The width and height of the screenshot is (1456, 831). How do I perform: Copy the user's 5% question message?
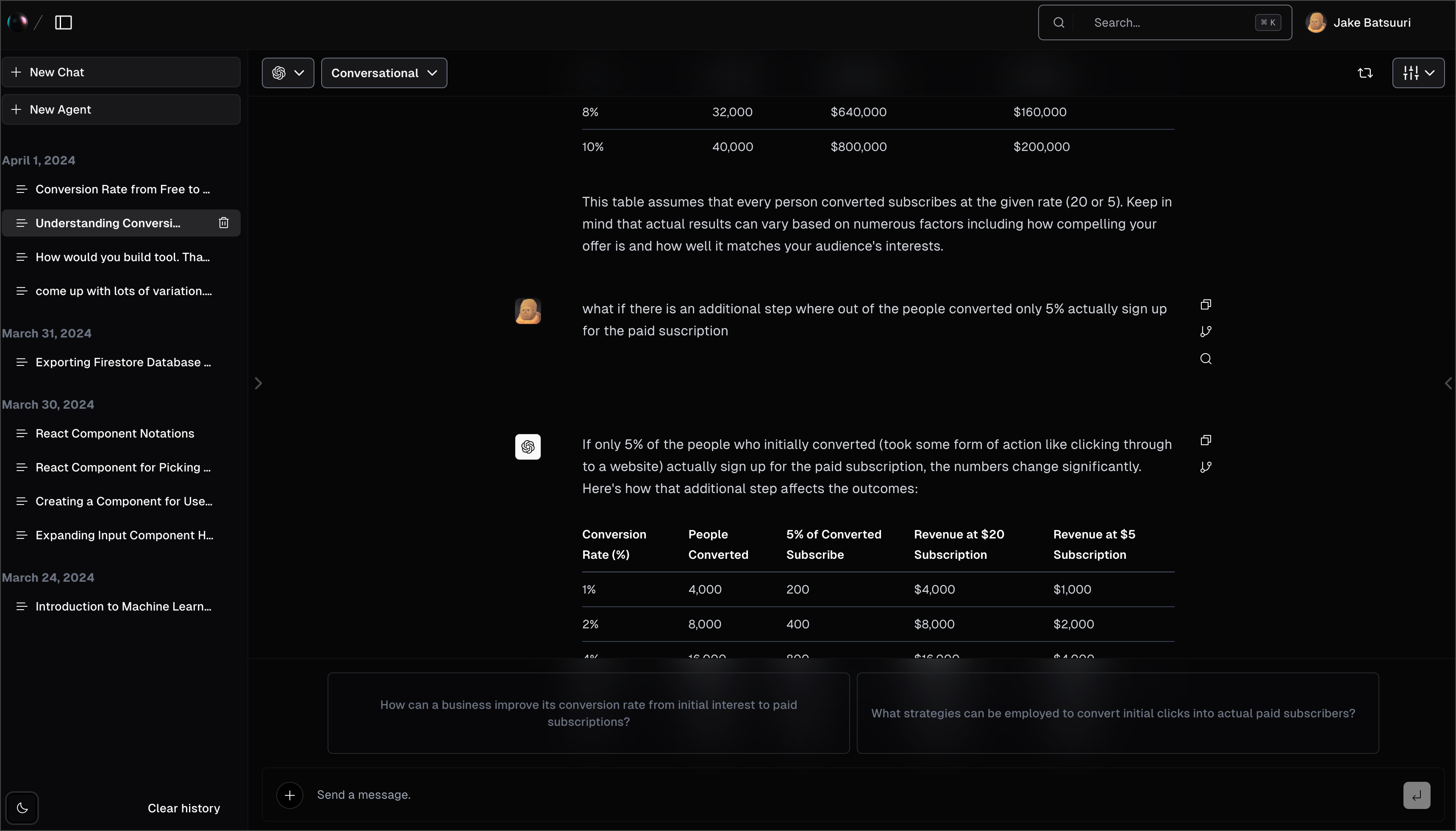point(1206,305)
